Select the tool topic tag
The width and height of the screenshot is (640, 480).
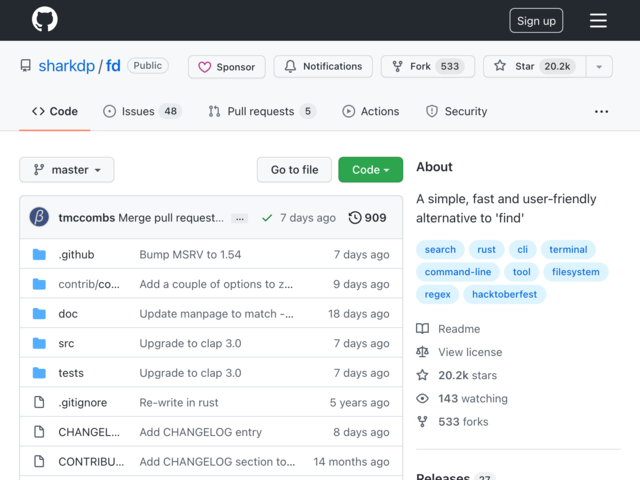pyautogui.click(x=521, y=272)
